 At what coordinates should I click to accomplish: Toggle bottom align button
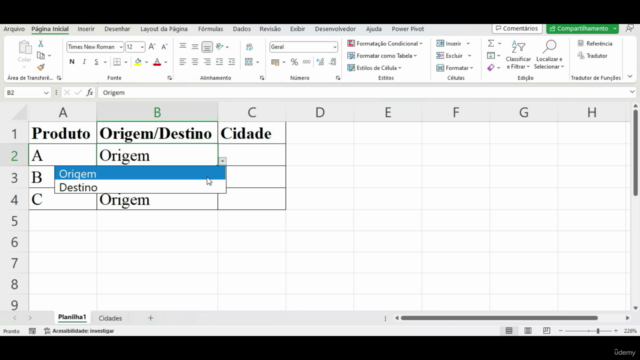point(207,47)
